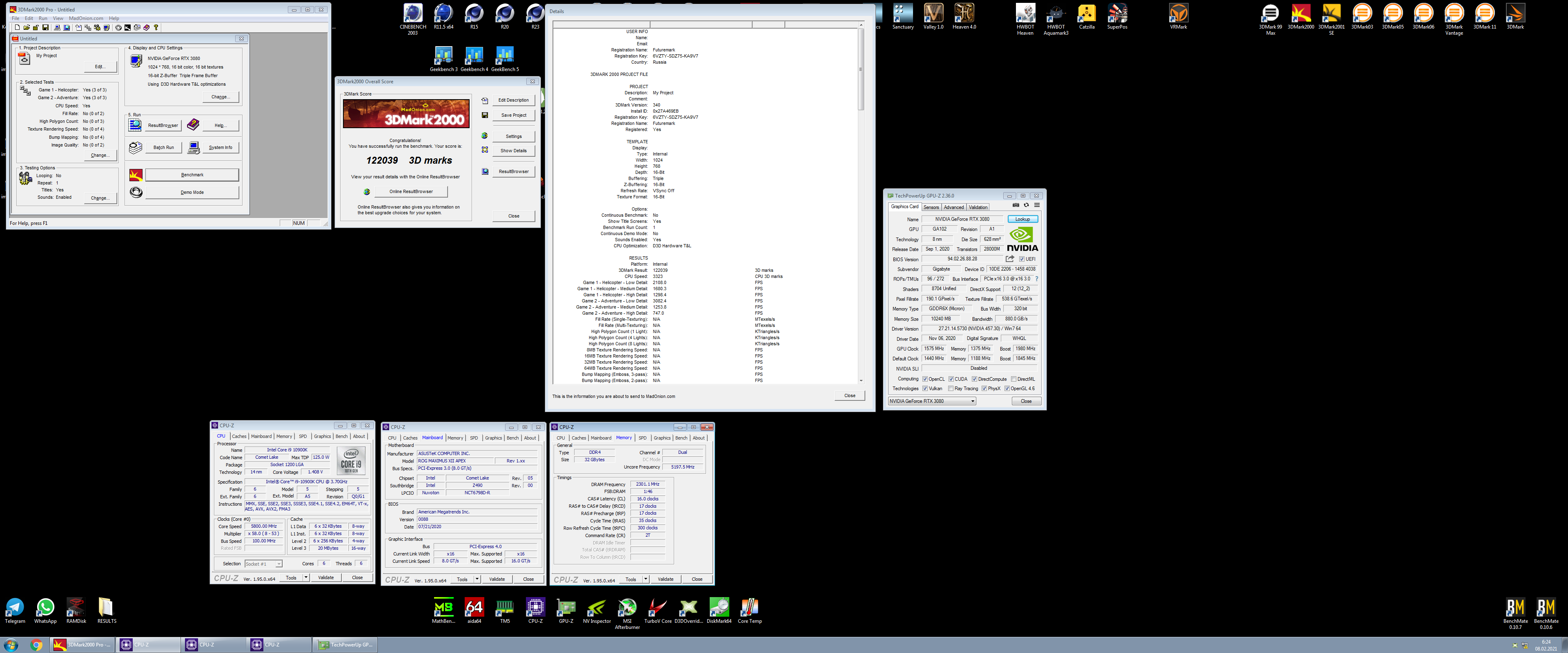Switch to the Sensors tab in GPU-Z
Viewport: 1568px width, 653px height.
point(931,207)
